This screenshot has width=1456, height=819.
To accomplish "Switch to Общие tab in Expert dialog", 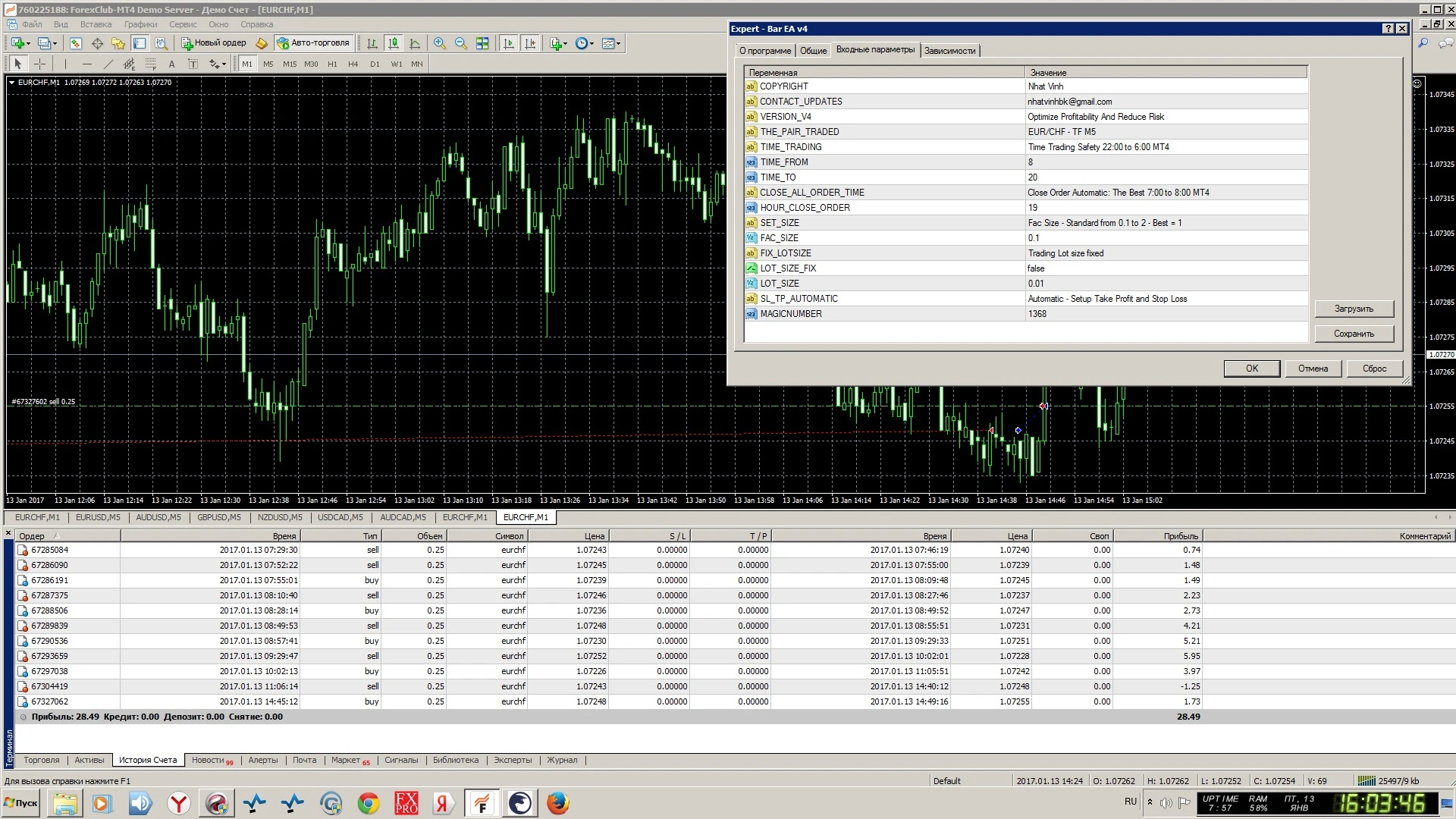I will click(813, 51).
